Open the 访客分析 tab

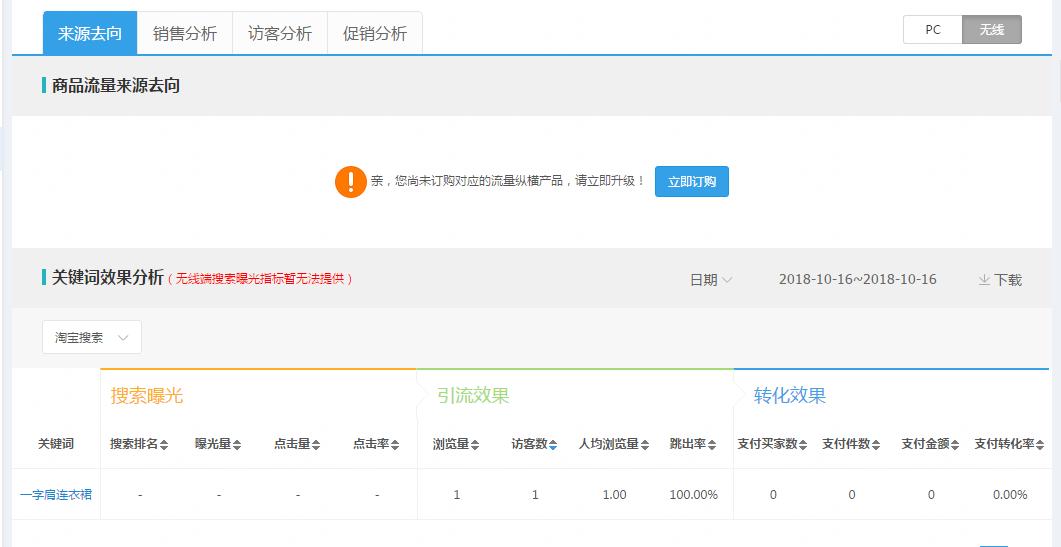[280, 33]
